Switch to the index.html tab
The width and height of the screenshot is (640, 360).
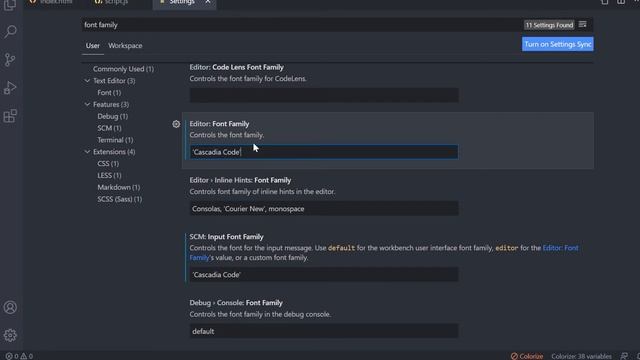tap(51, 2)
